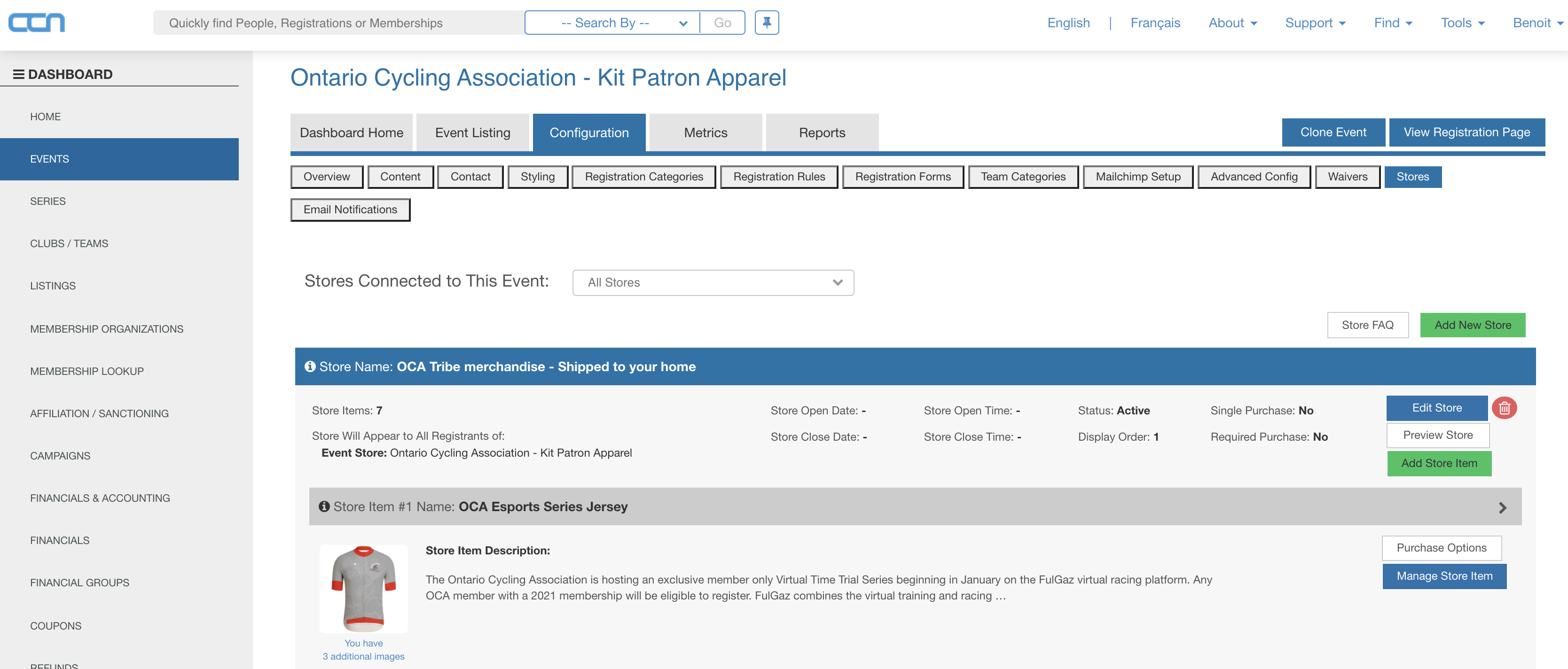Open the Support menu

[x=1315, y=23]
